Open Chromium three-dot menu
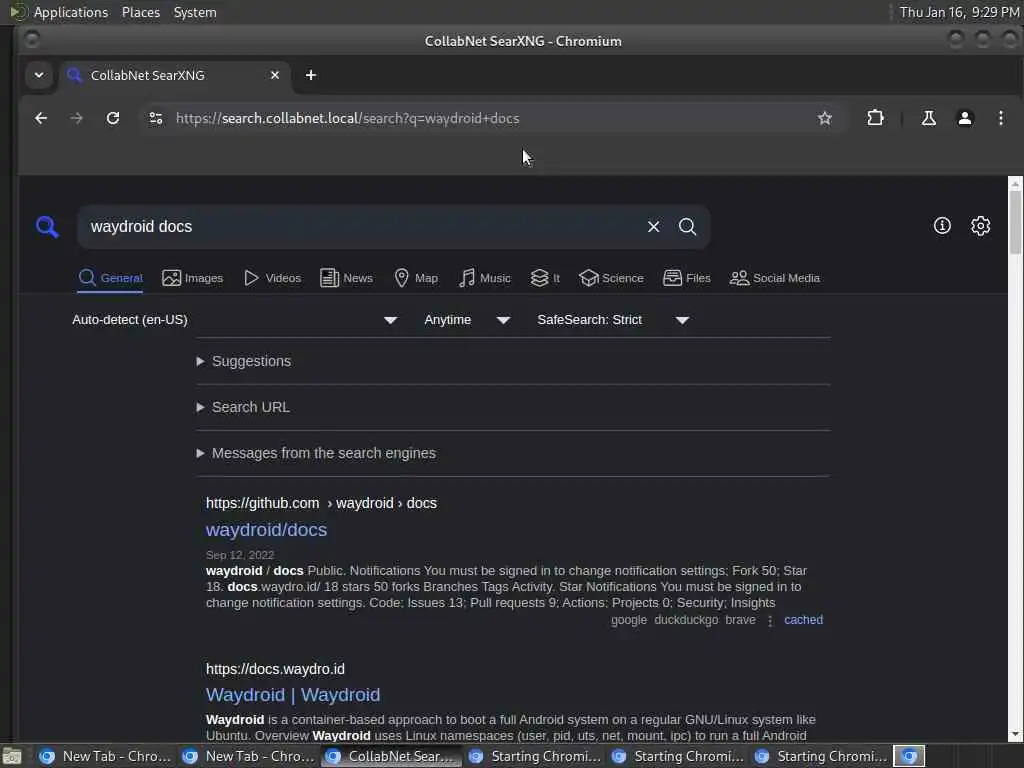Viewport: 1024px width, 768px height. pos(1000,118)
